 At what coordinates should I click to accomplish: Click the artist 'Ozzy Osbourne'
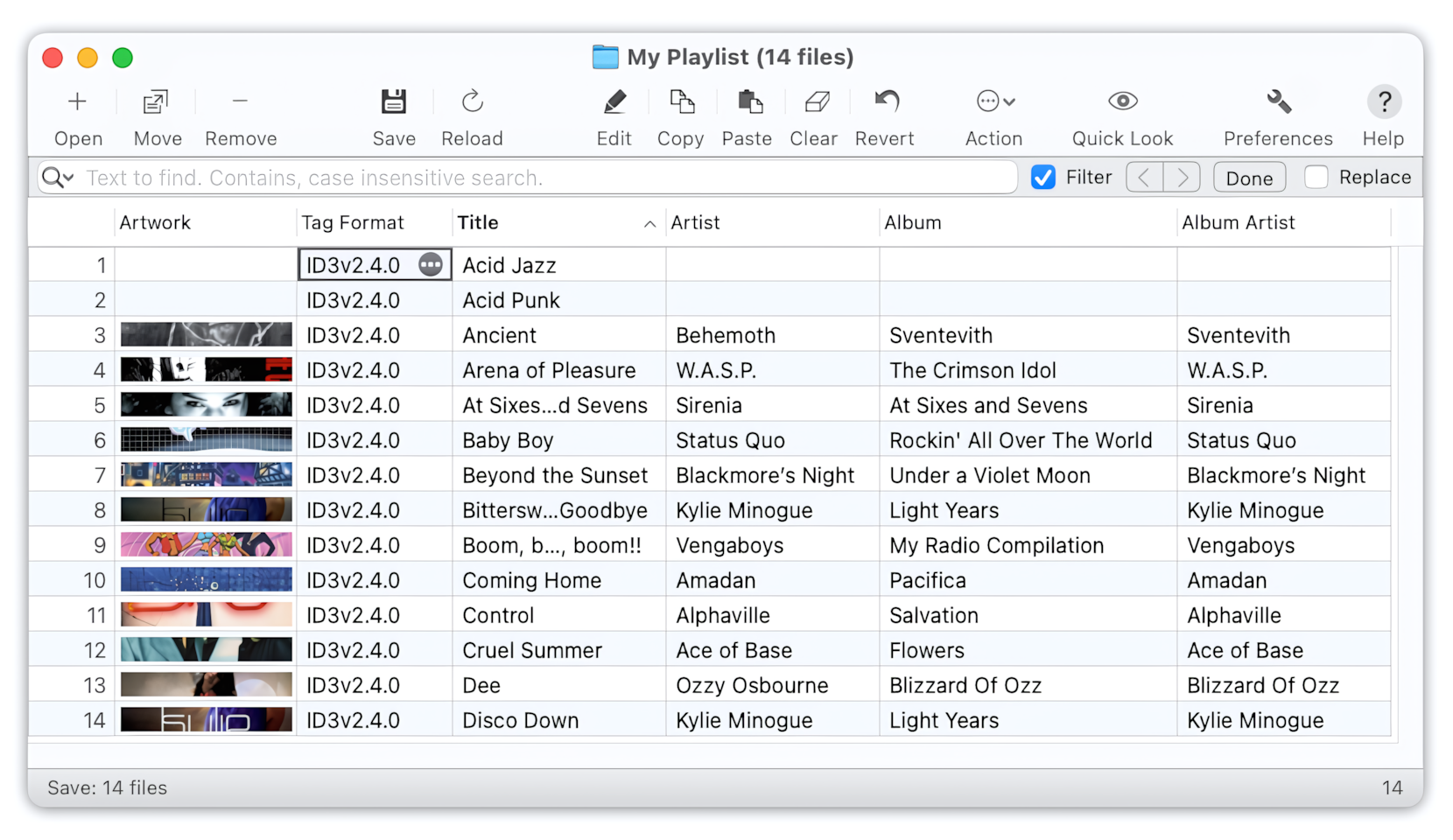coord(752,685)
